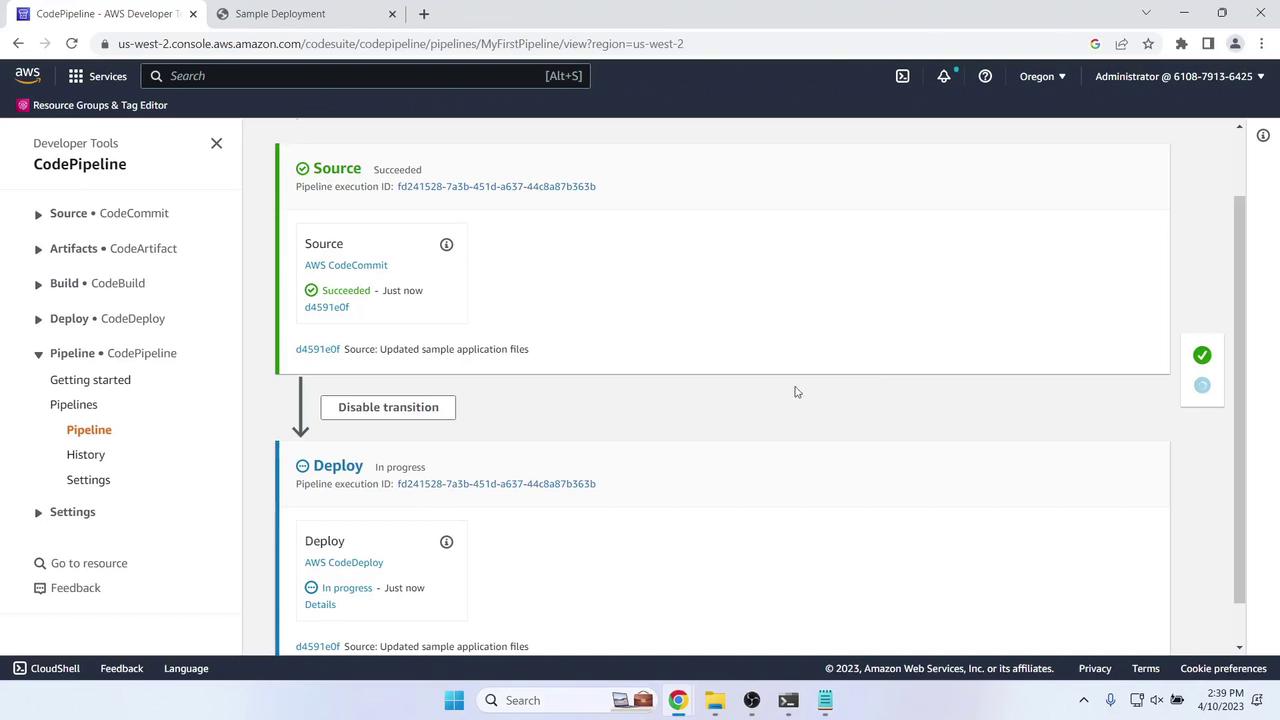Image resolution: width=1280 pixels, height=720 pixels.
Task: Open pipeline History page
Action: (86, 455)
